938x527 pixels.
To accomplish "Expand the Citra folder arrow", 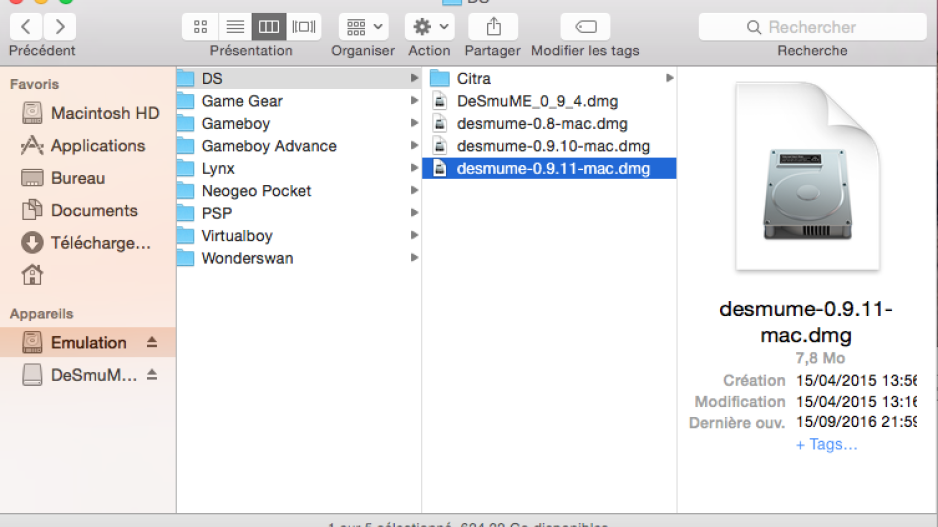I will click(669, 78).
